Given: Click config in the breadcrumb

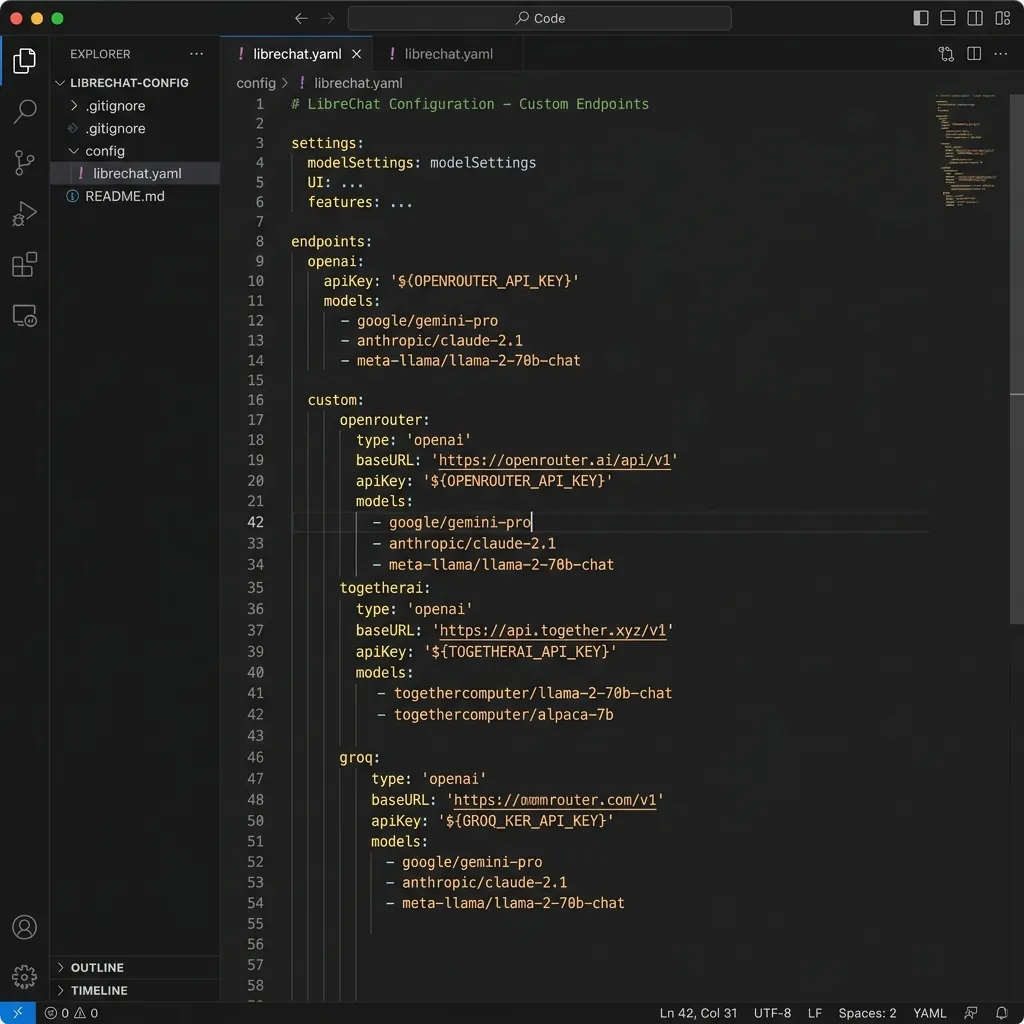Looking at the screenshot, I should [x=256, y=83].
